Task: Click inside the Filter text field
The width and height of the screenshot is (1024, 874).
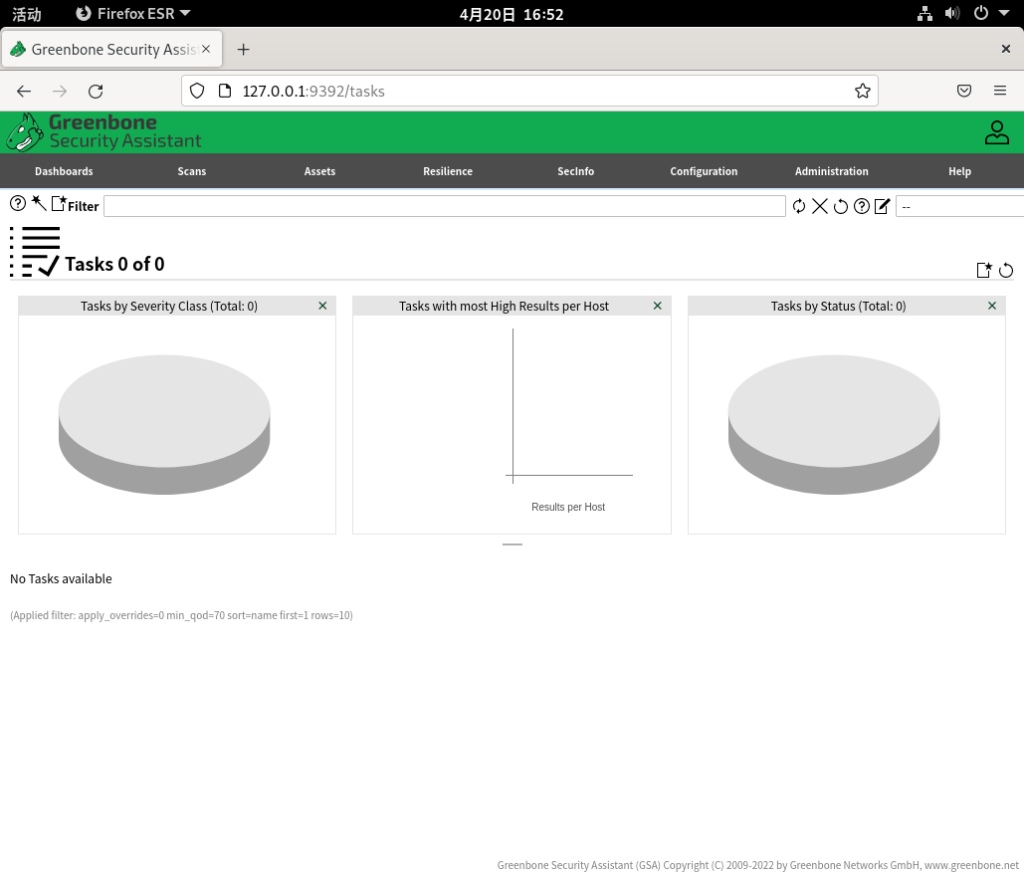Action: pos(444,206)
